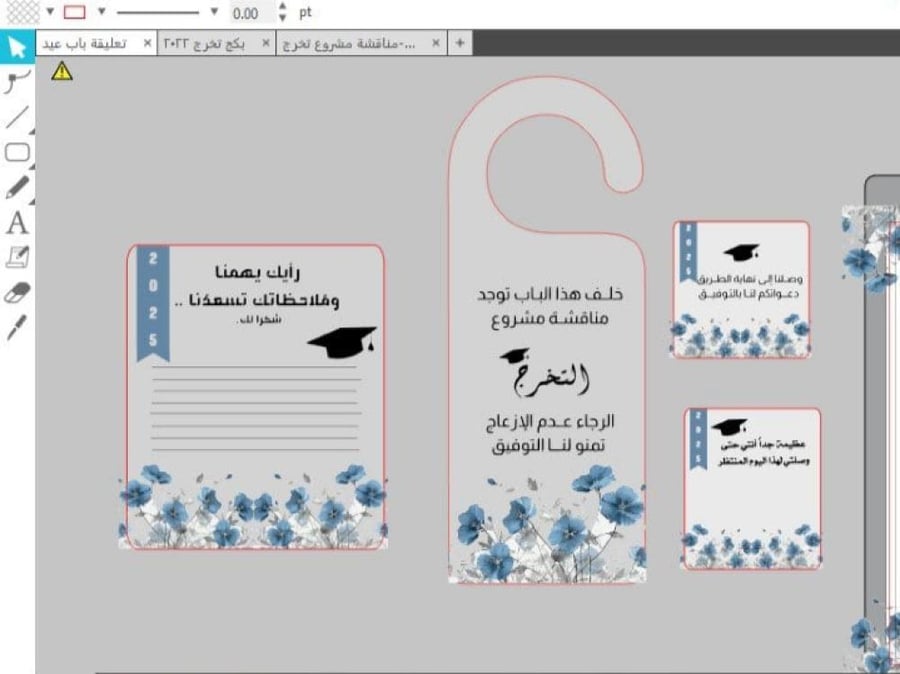
Task: Click the خلف هذا الباب توجد text
Action: 550,294
